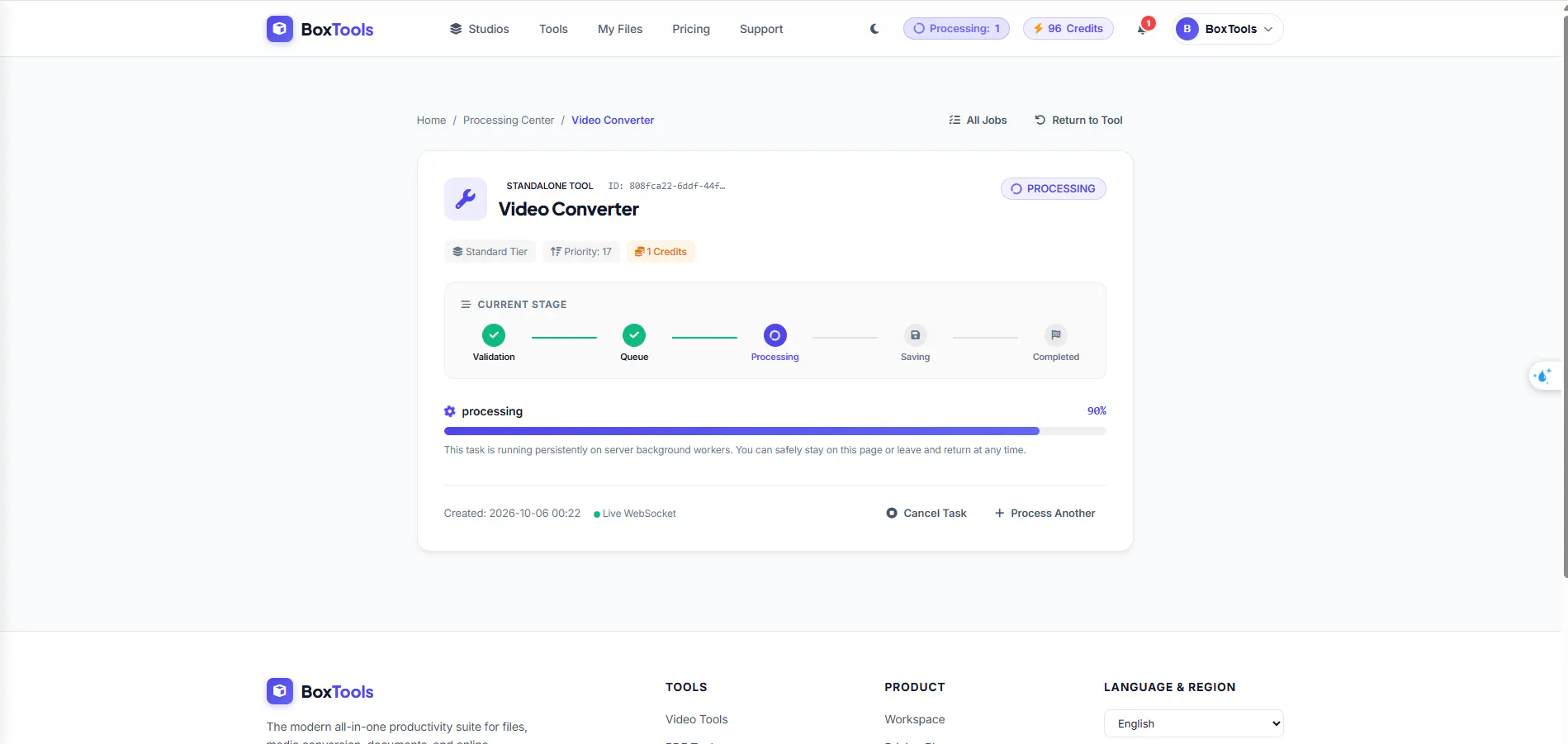The image size is (1568, 744).
Task: Open the Support page
Action: tap(761, 29)
